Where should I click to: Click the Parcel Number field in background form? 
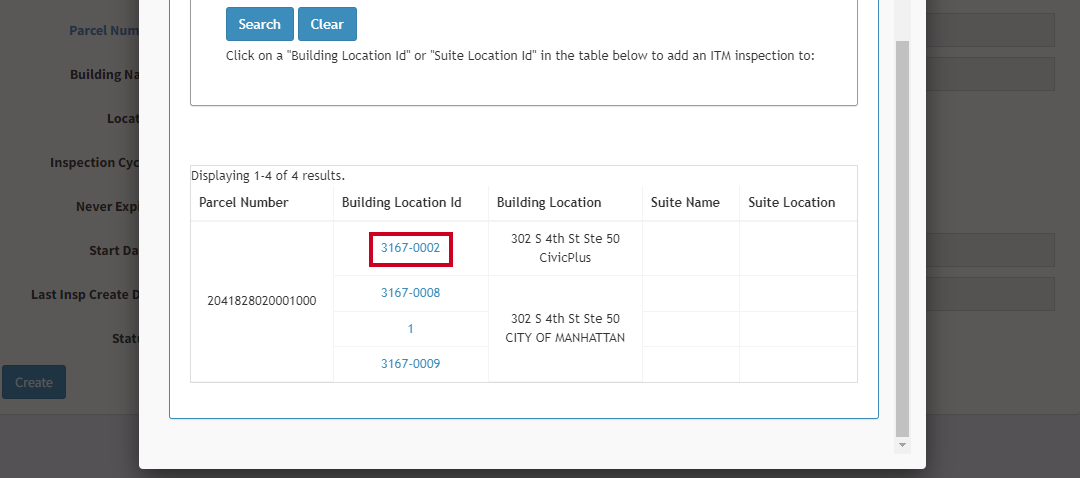[x=990, y=30]
